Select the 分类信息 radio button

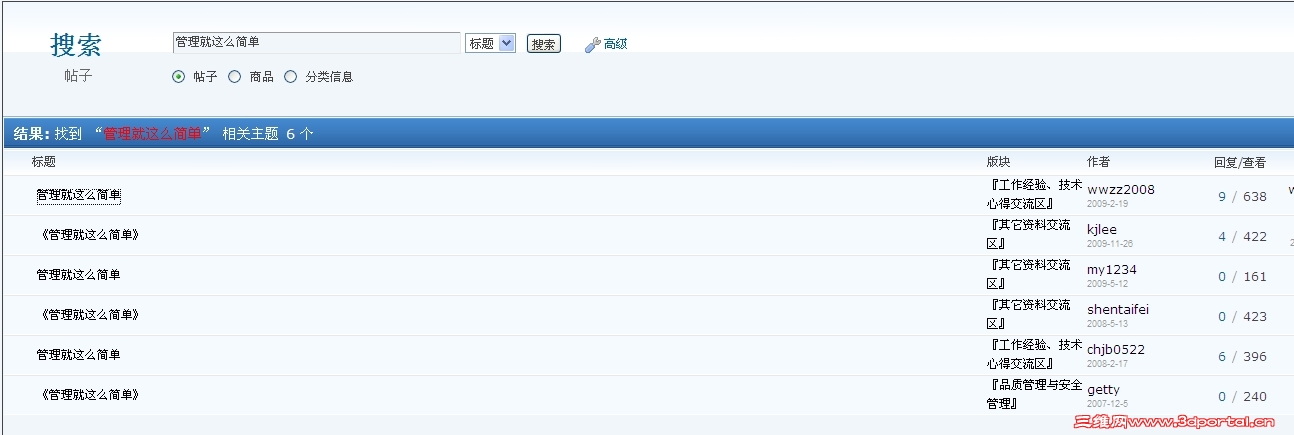(291, 76)
